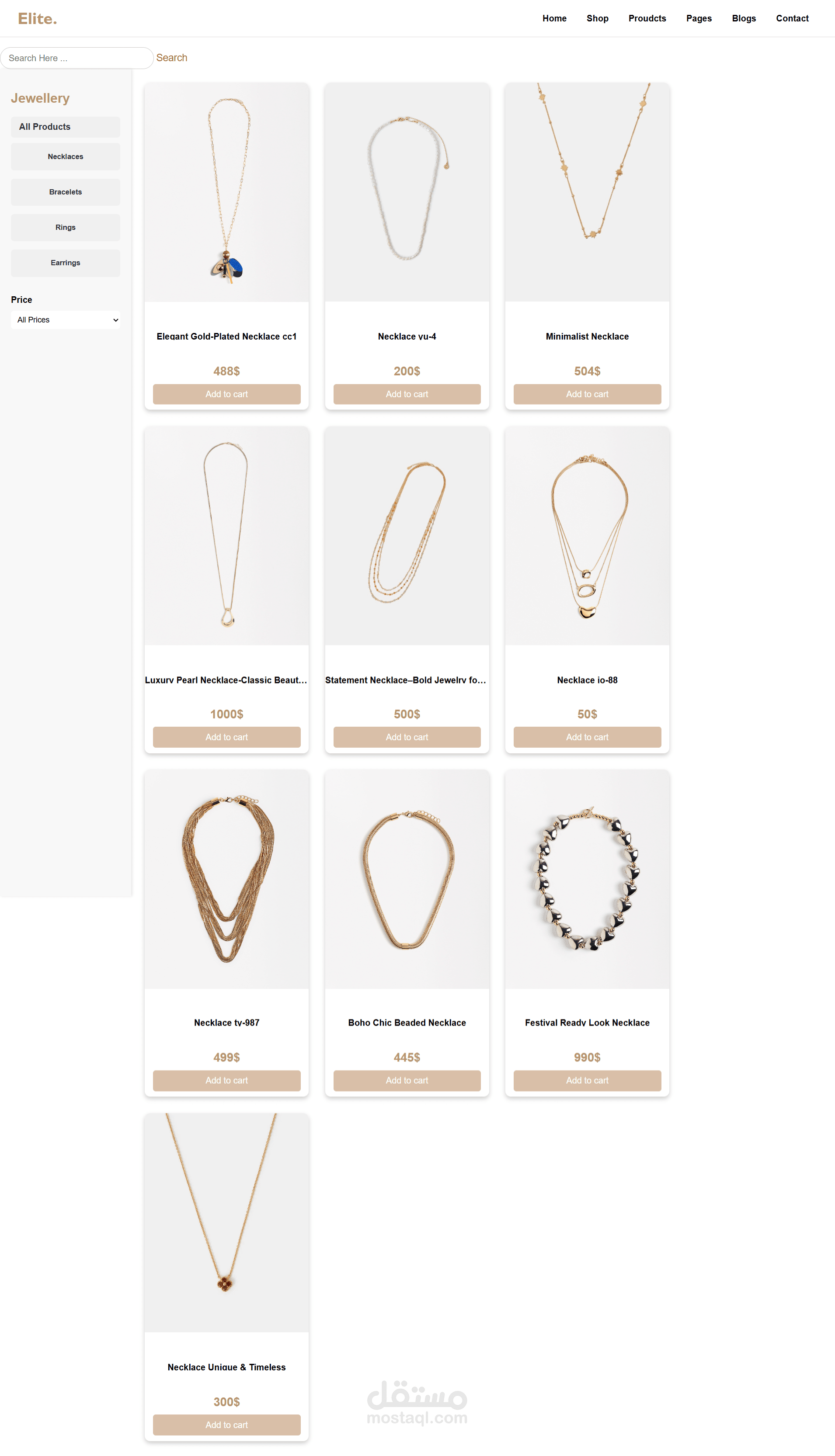Open the Shop menu item
The image size is (835, 1456).
click(x=597, y=18)
